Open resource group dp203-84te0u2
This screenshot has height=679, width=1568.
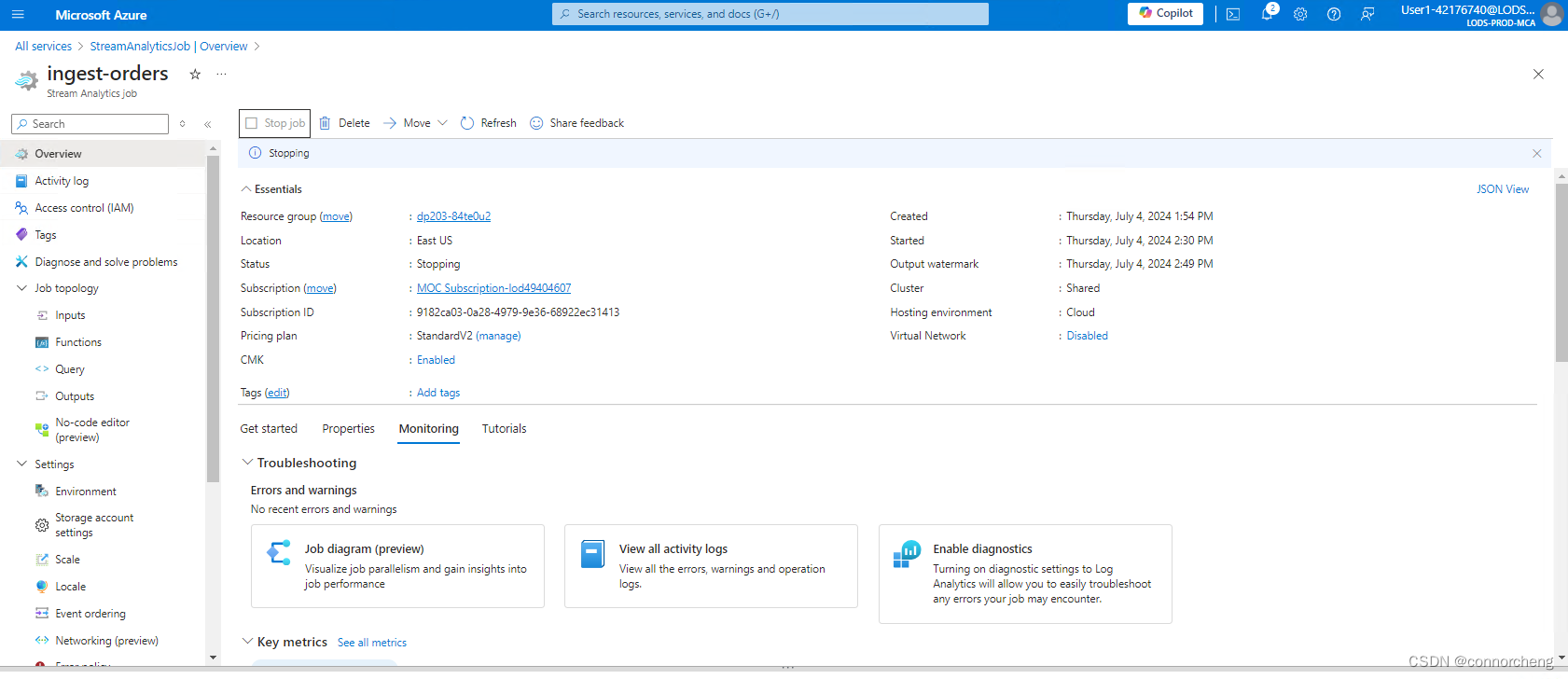click(453, 216)
